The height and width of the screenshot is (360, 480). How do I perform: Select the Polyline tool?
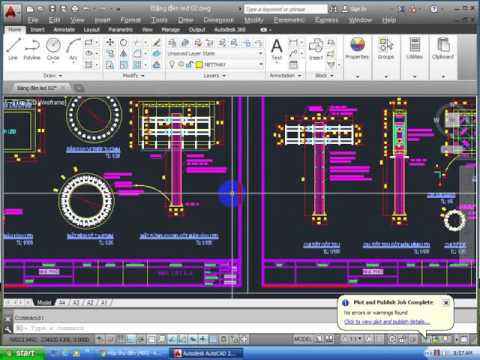pyautogui.click(x=32, y=49)
